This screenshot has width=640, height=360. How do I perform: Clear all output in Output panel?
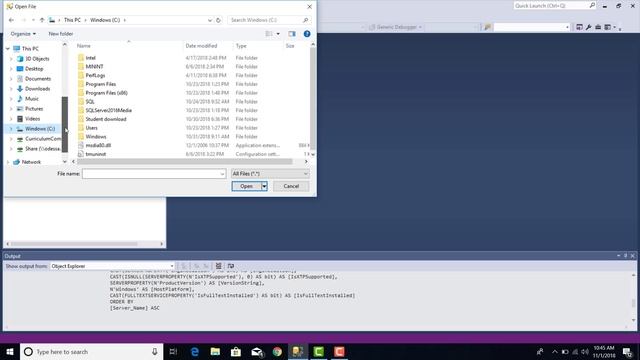coord(218,266)
